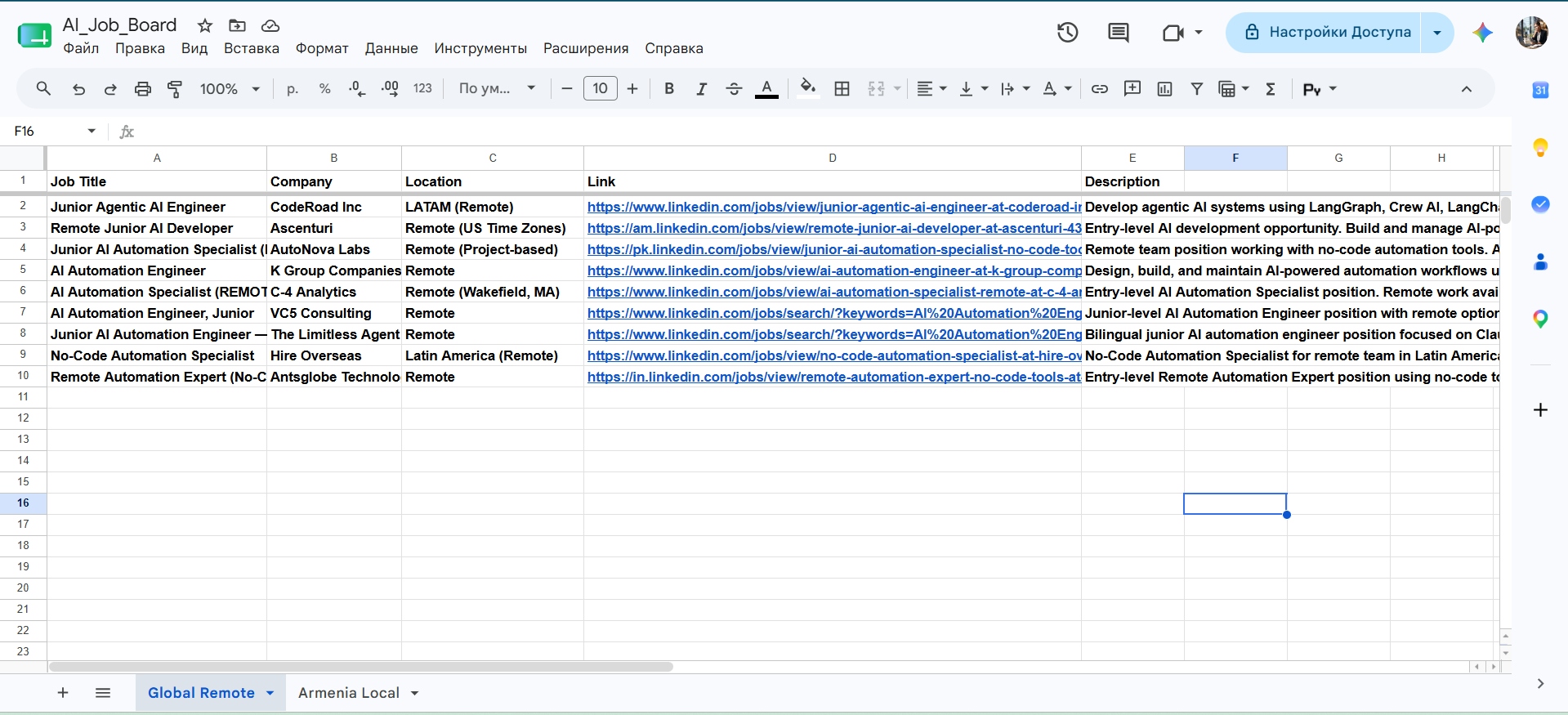Screen dimensions: 1568x715
Task: Redo the last action
Action: [x=110, y=89]
